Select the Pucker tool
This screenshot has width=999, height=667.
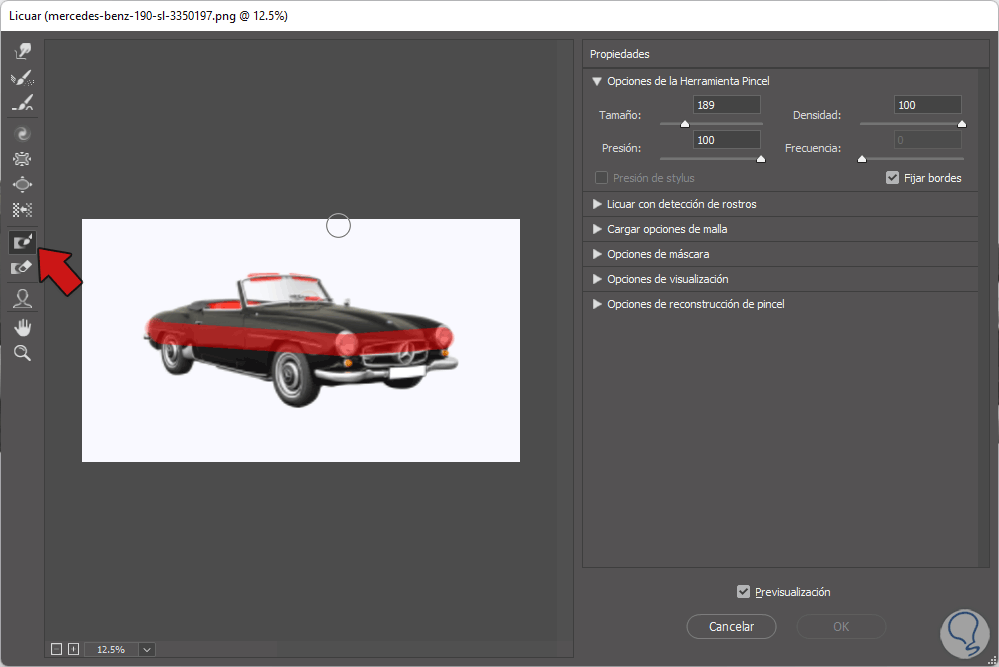[22, 159]
